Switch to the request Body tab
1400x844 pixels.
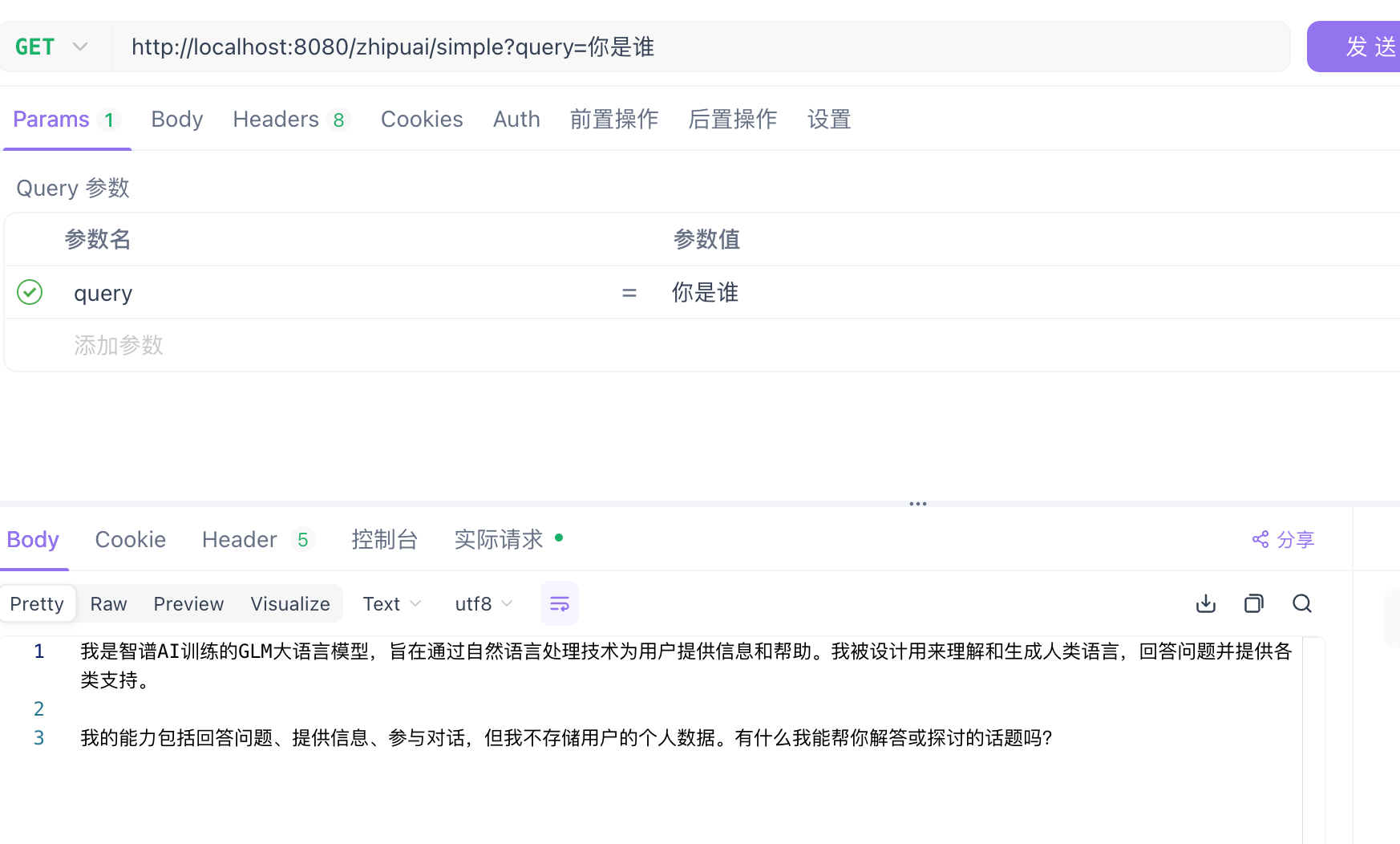click(x=176, y=120)
